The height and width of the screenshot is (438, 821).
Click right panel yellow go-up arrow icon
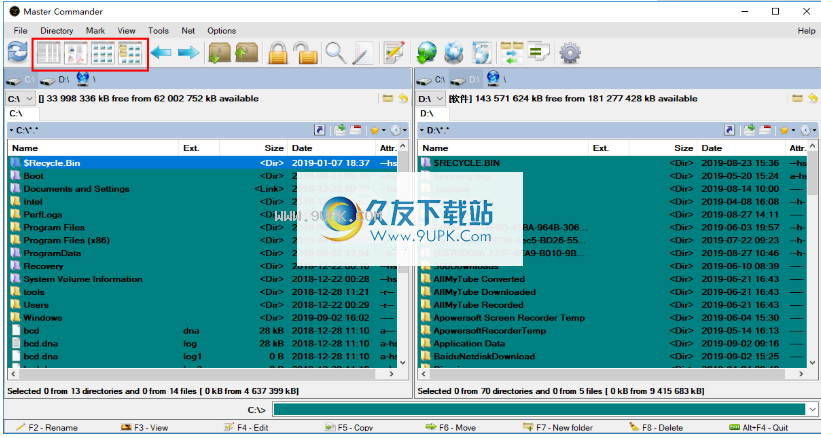(x=813, y=98)
